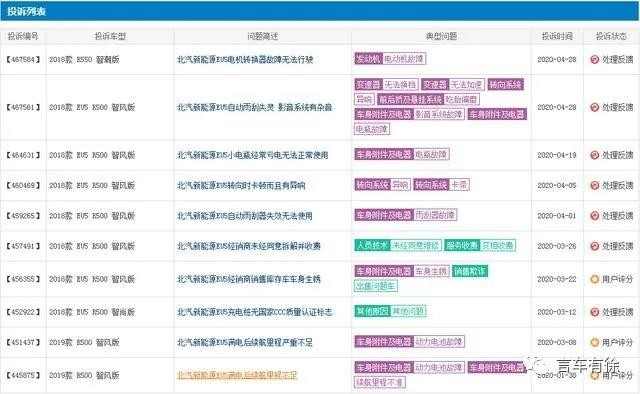
Task: Open complaint link 北汽新能源EU5自动雨刮器失效无法使用
Action: (244, 216)
